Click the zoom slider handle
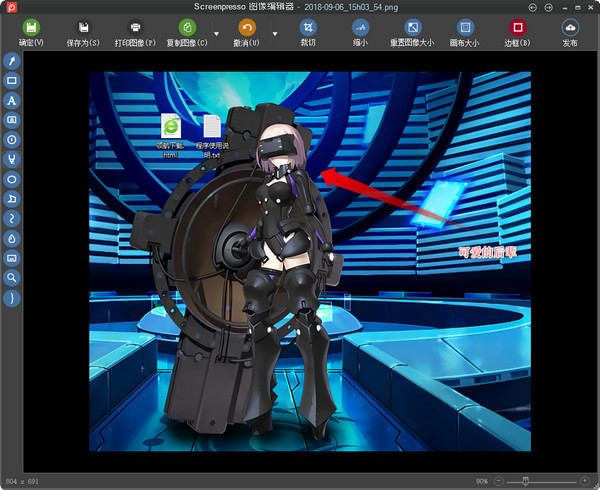This screenshot has height=490, width=600. coord(526,481)
